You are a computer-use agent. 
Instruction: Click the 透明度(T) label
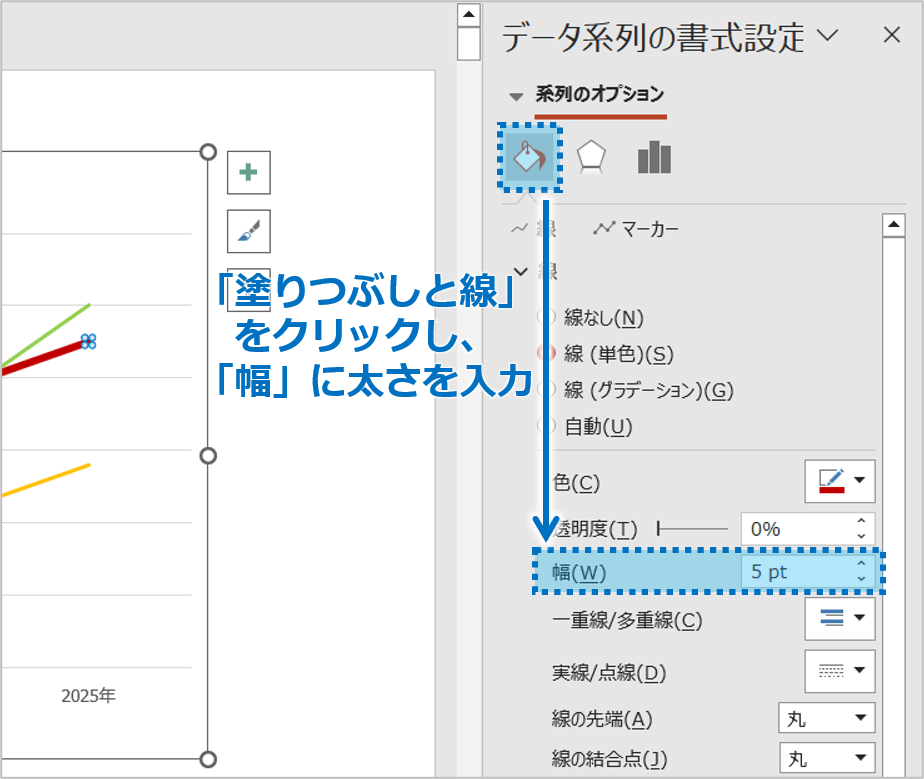click(x=595, y=529)
